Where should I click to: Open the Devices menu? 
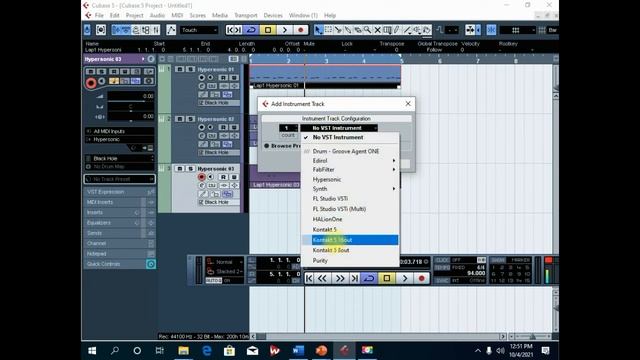(x=273, y=16)
